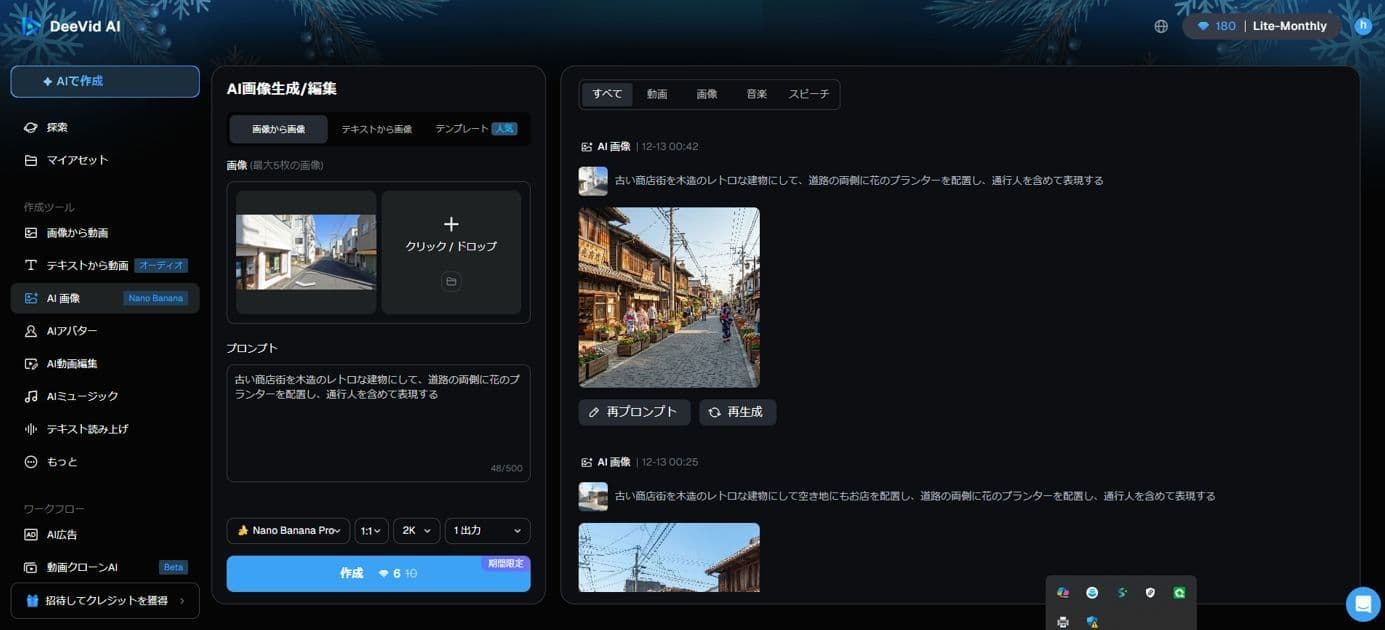The width and height of the screenshot is (1385, 630).
Task: Open the chat support bubble icon
Action: [1362, 604]
